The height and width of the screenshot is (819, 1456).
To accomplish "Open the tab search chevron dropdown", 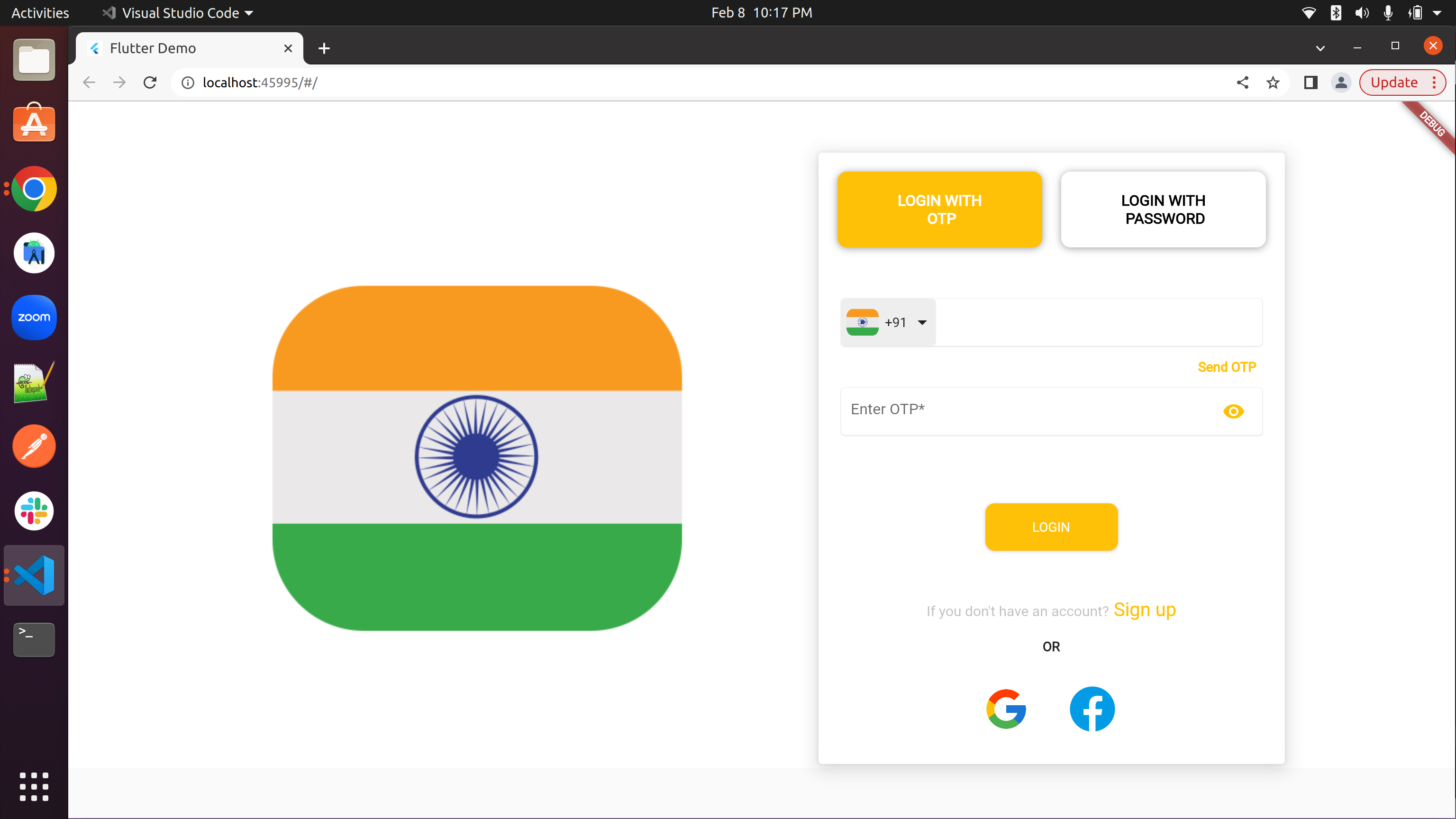I will click(1320, 48).
